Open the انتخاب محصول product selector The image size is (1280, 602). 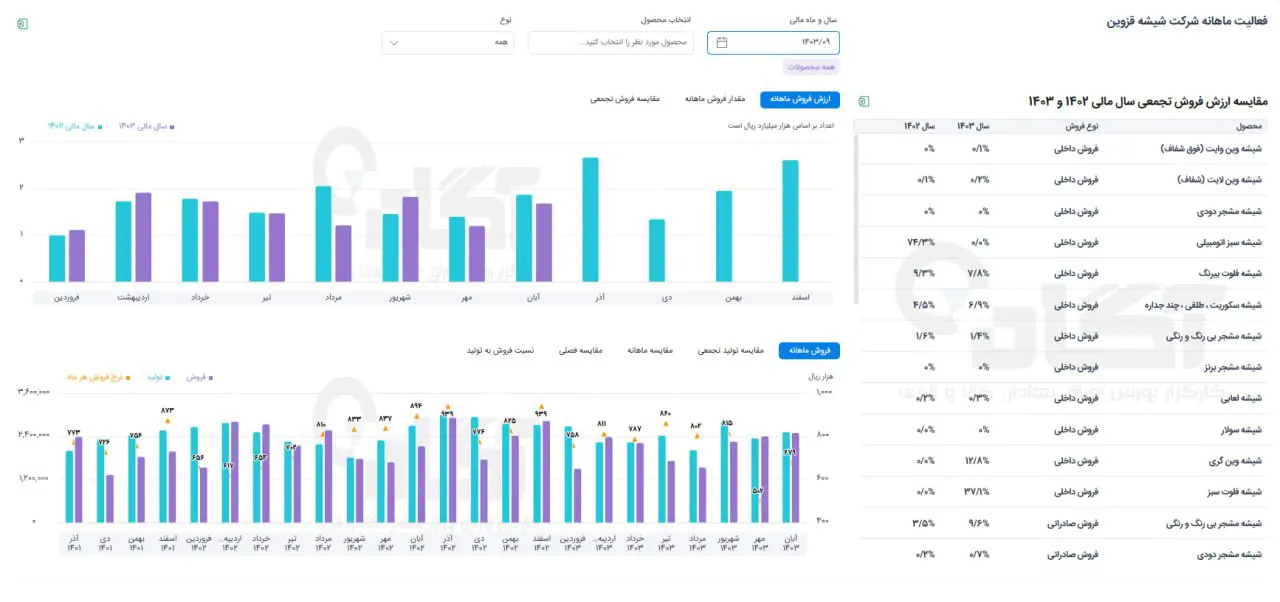(610, 43)
